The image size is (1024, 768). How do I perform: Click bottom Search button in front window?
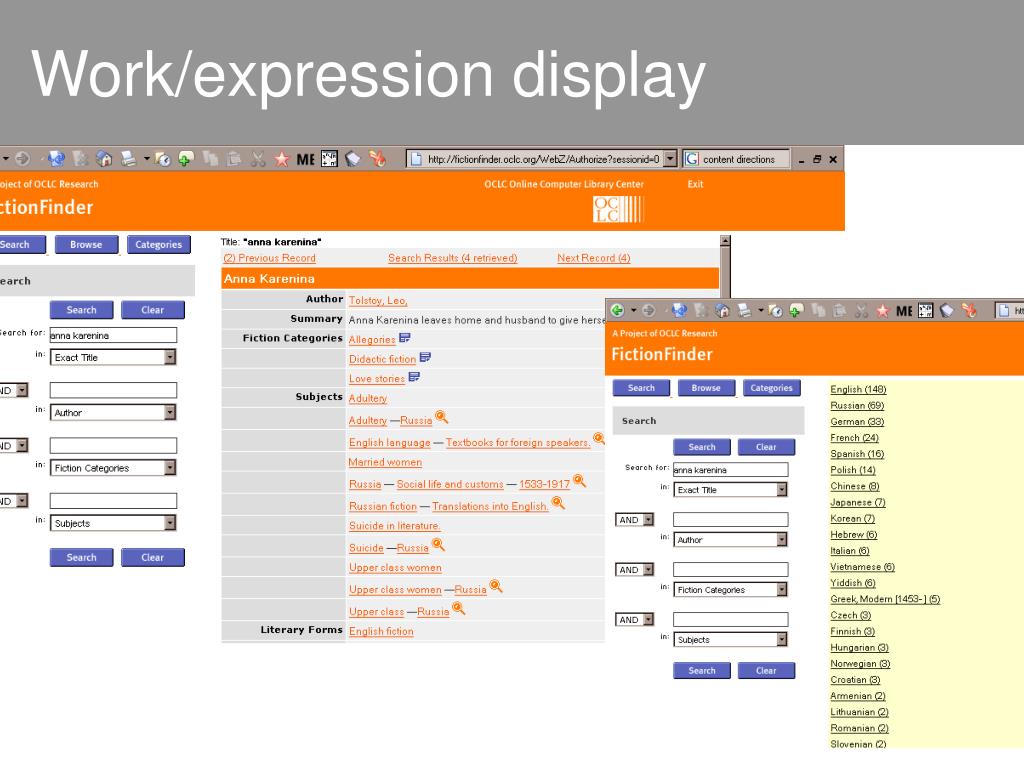click(701, 671)
